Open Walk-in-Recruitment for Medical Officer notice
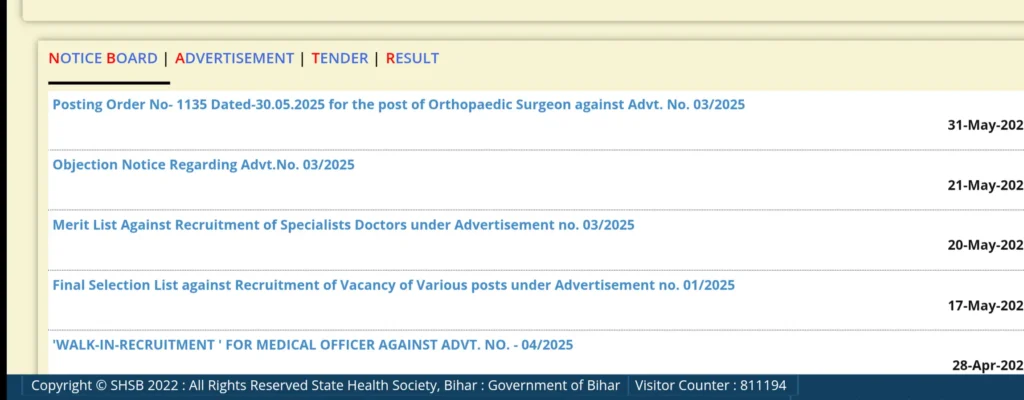The width and height of the screenshot is (1024, 400). pos(312,345)
